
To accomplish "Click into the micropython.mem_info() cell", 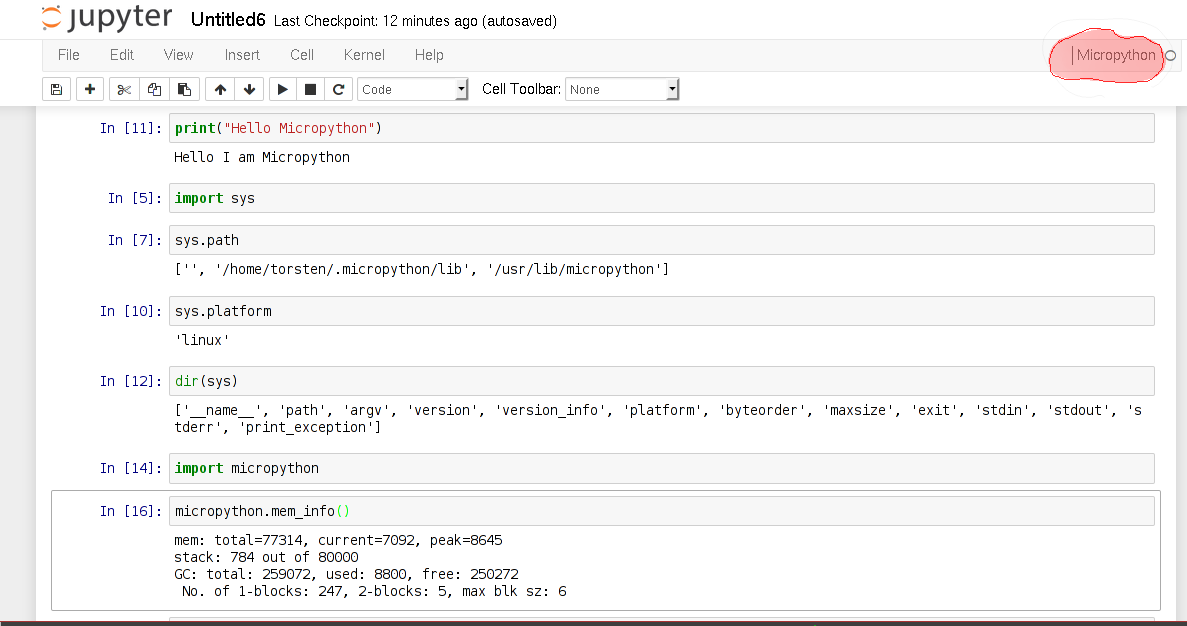I will [662, 511].
